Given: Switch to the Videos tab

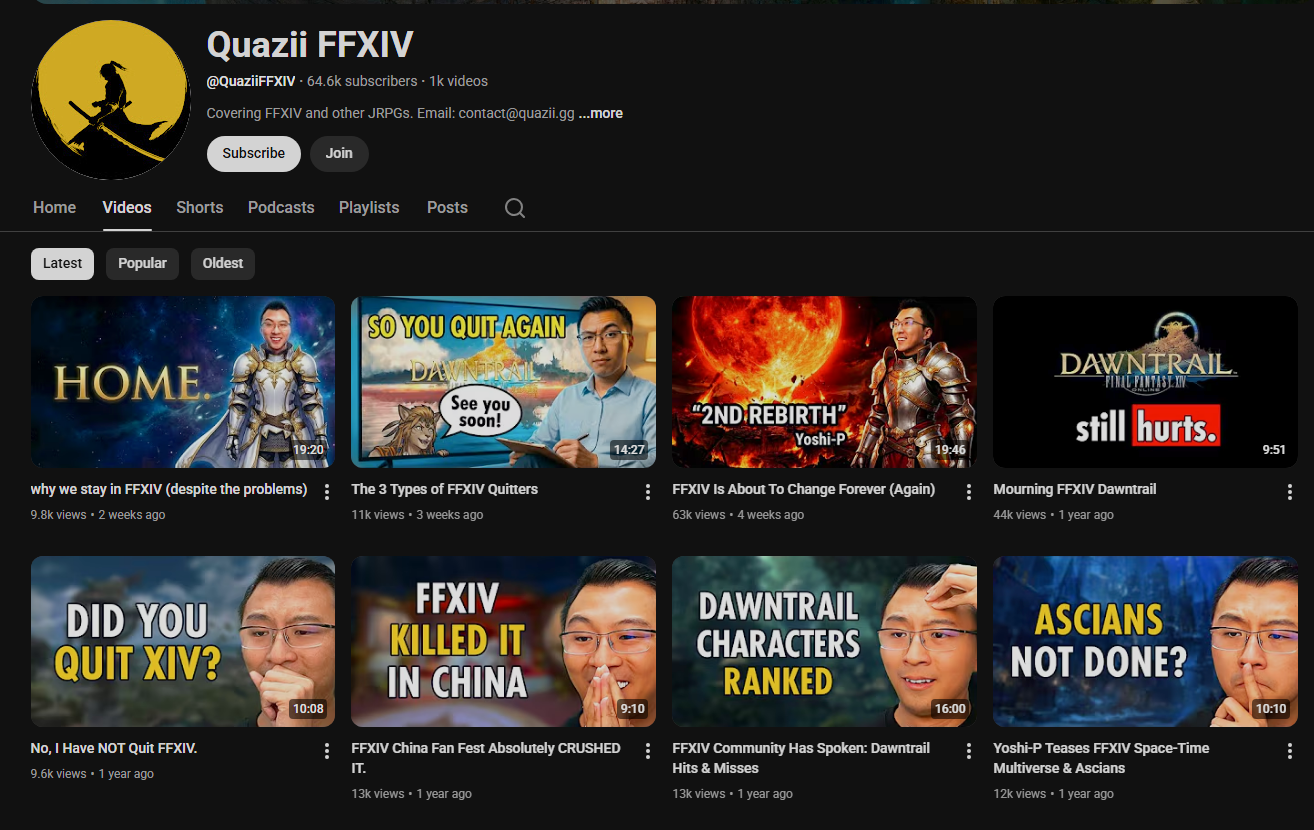Looking at the screenshot, I should point(127,207).
